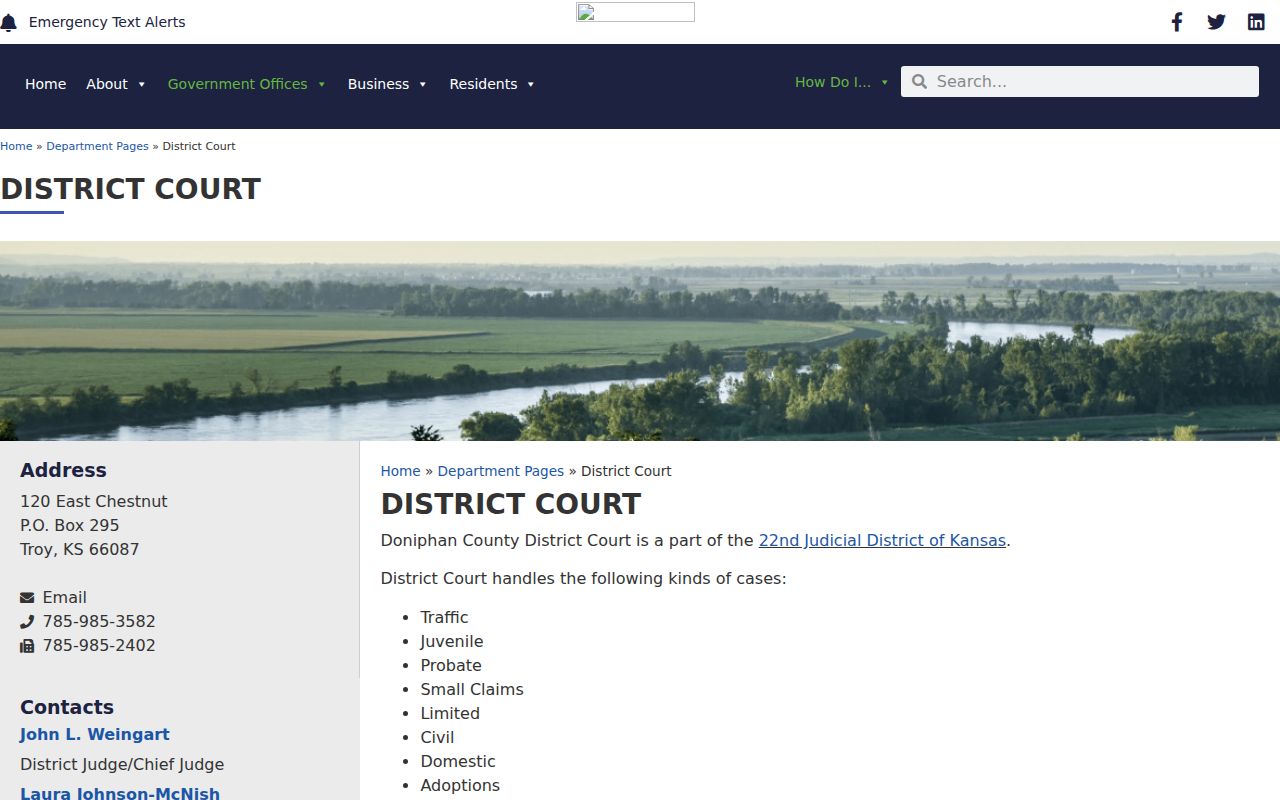
Task: Go to the Home menu item
Action: point(45,84)
